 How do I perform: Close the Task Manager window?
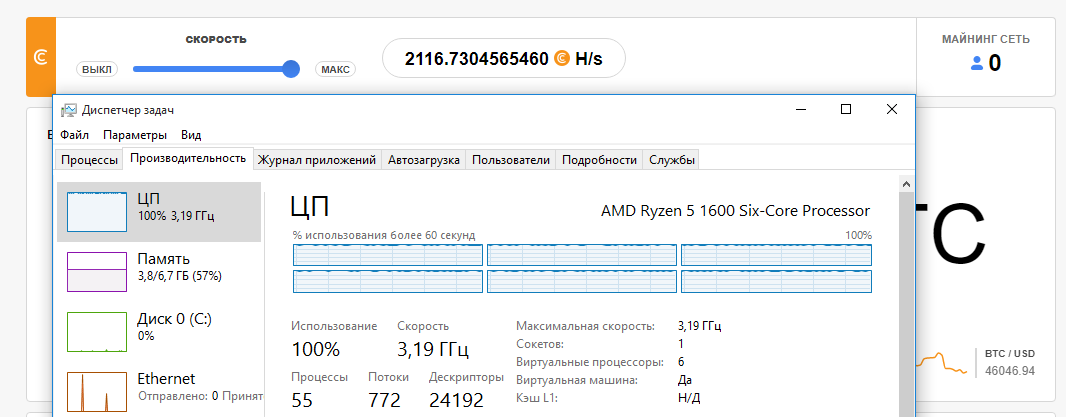click(891, 110)
